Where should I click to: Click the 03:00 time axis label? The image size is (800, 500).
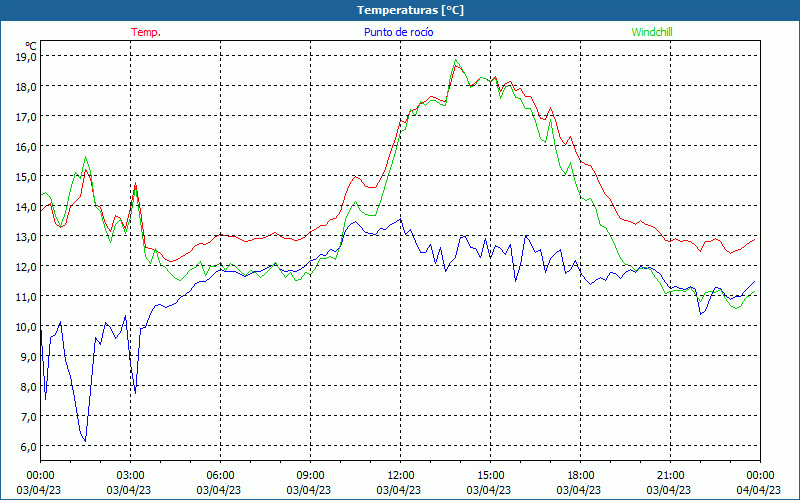pos(131,476)
